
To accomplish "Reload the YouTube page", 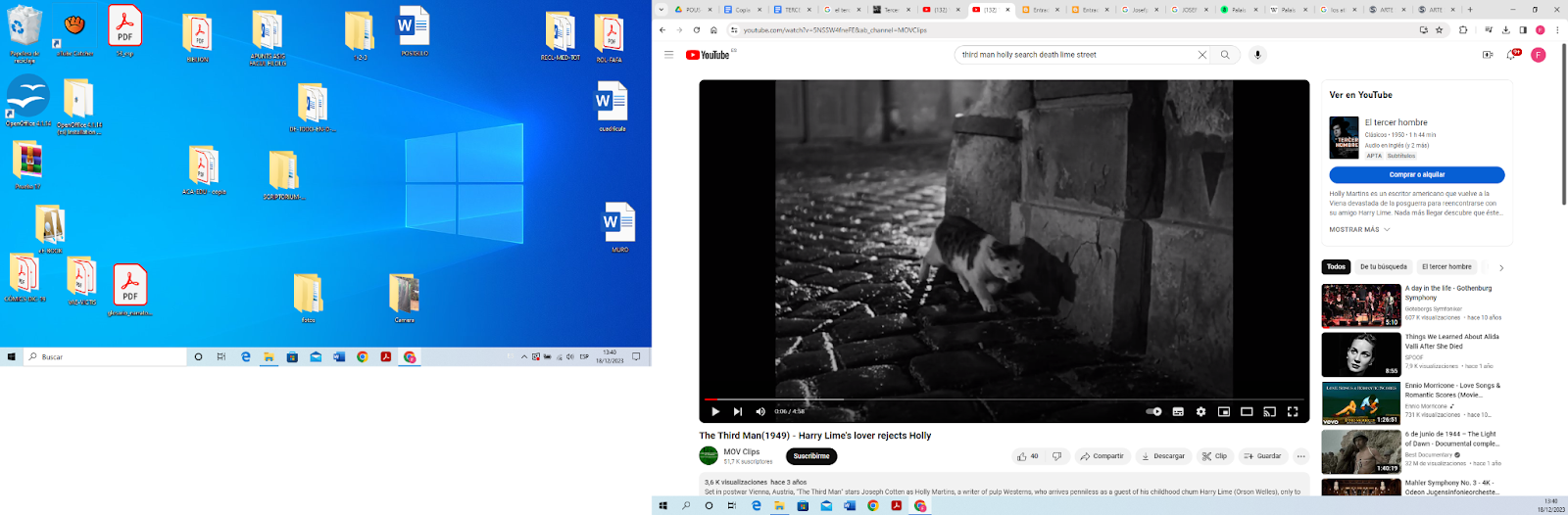I will coord(696,30).
